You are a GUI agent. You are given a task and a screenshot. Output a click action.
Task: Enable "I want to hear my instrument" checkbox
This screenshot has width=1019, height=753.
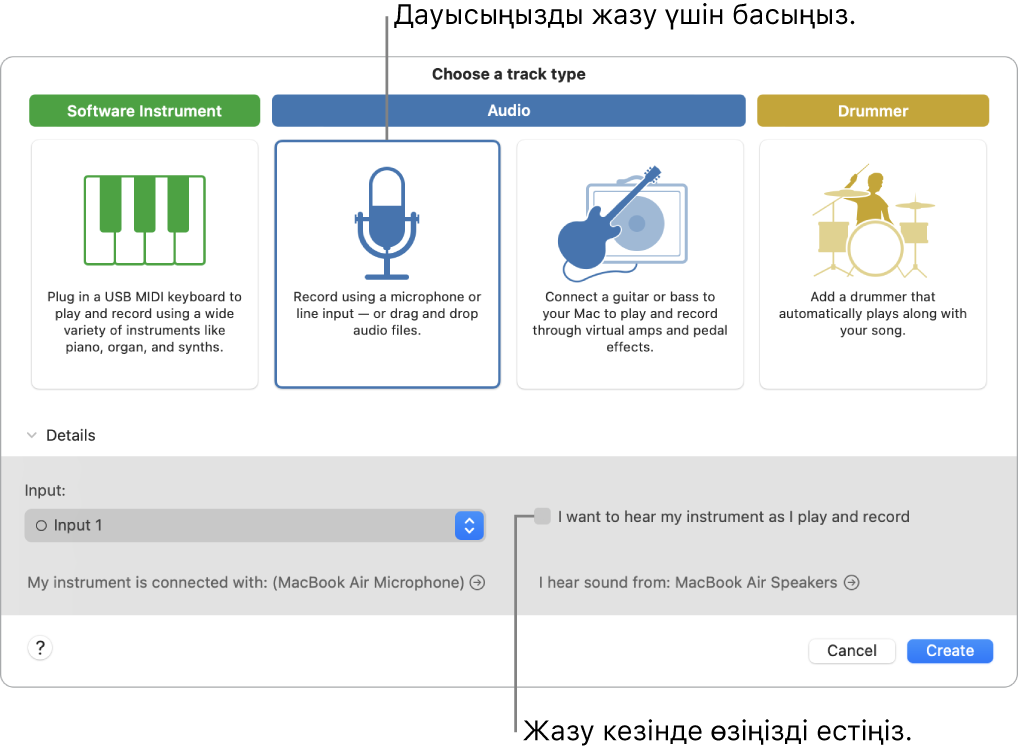541,517
